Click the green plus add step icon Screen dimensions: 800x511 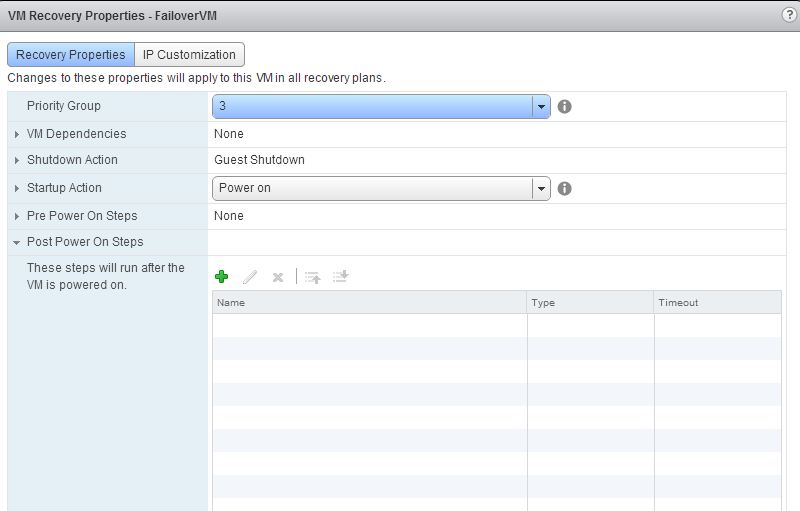(222, 277)
